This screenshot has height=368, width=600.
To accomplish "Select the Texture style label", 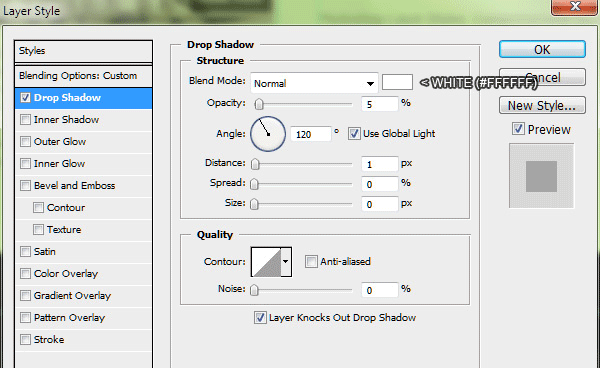I will point(64,230).
